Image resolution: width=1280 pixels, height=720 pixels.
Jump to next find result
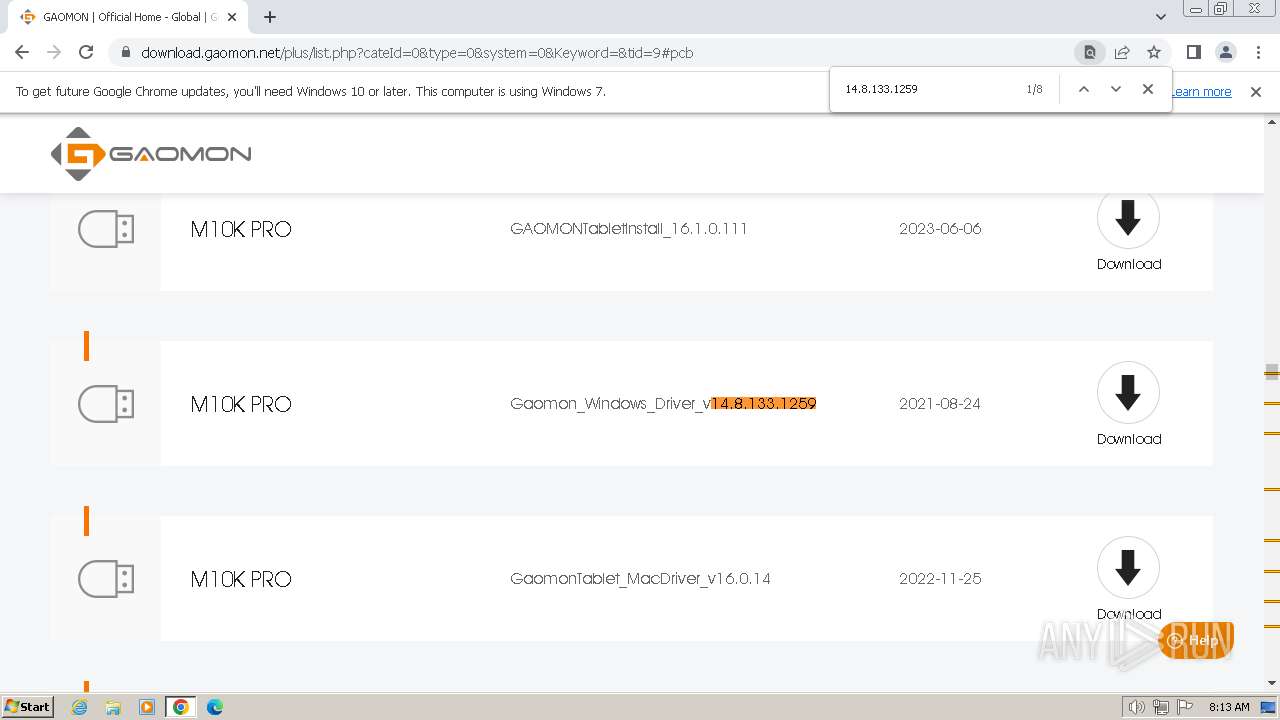pos(1116,89)
